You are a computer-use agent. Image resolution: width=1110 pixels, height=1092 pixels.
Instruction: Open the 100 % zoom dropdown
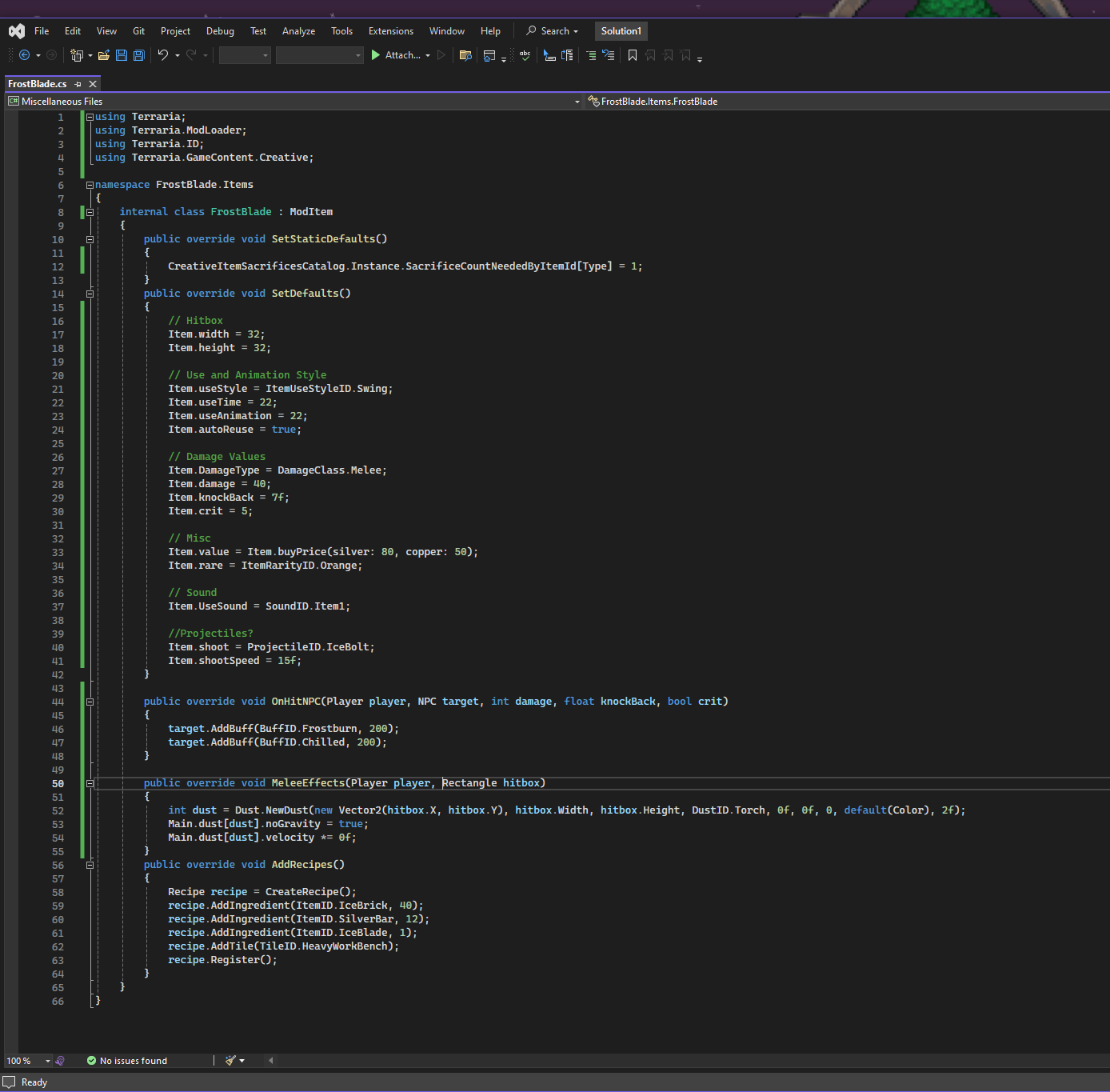tap(47, 1061)
